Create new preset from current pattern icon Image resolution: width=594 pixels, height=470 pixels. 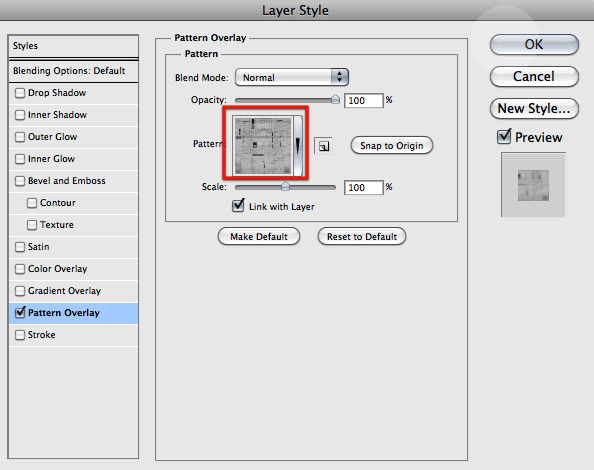pos(324,146)
